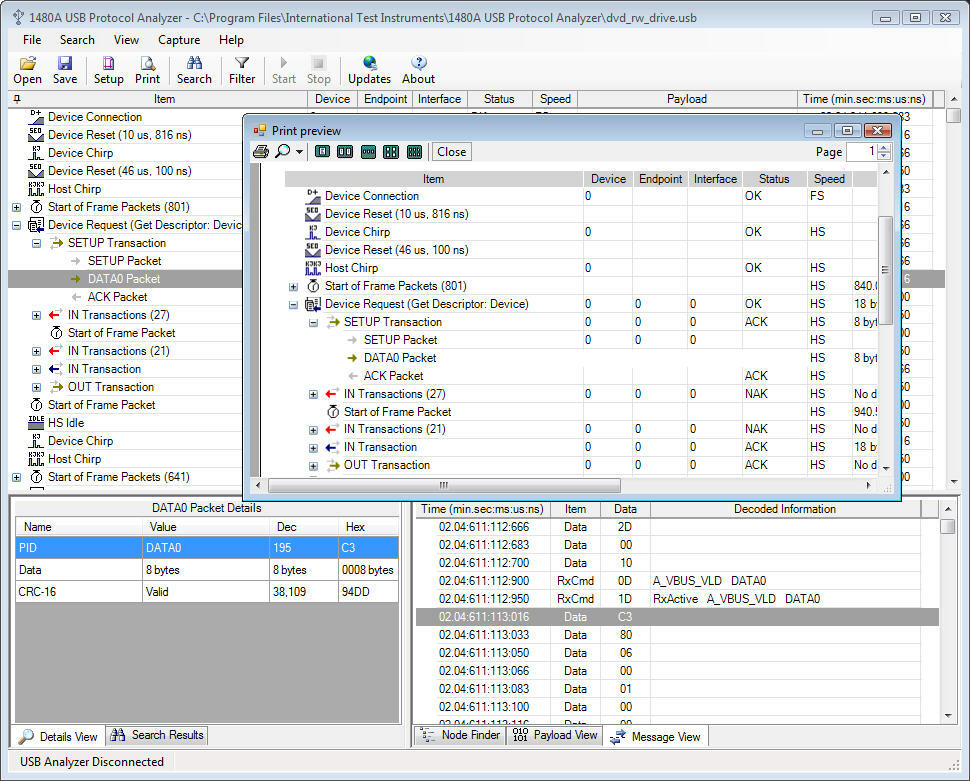Open the Filter funnel tool

click(x=242, y=70)
